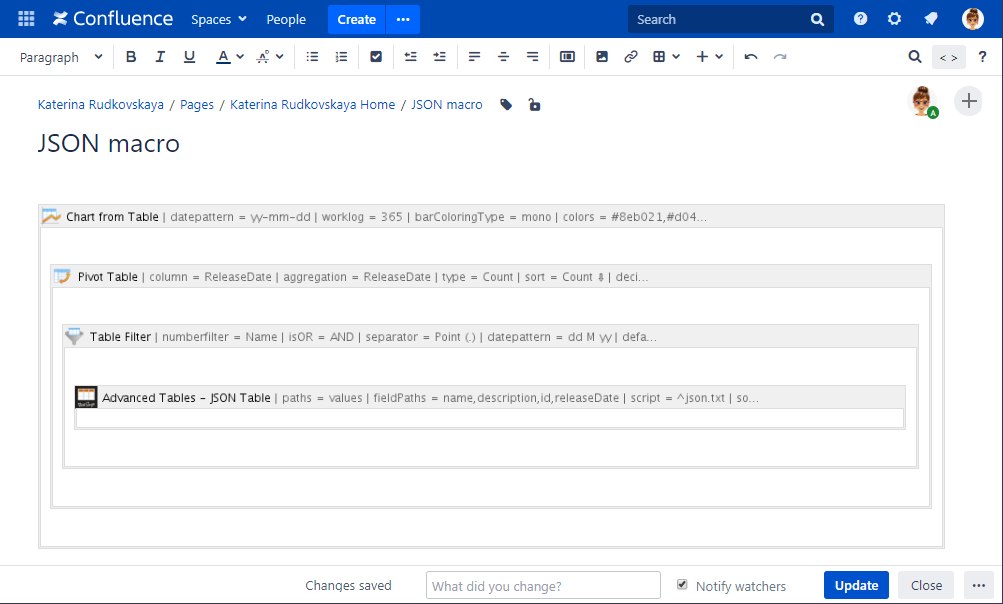The height and width of the screenshot is (604, 1003).
Task: Open page labels via tag icon
Action: click(x=506, y=105)
